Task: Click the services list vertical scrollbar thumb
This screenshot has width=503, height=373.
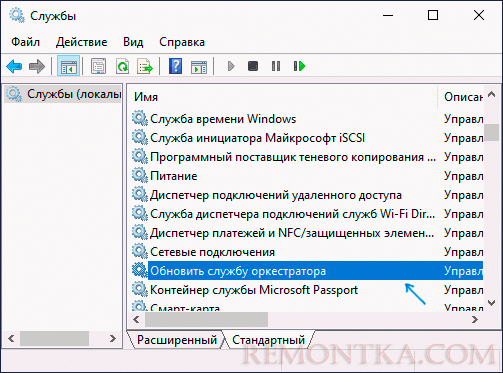Action: pyautogui.click(x=491, y=132)
